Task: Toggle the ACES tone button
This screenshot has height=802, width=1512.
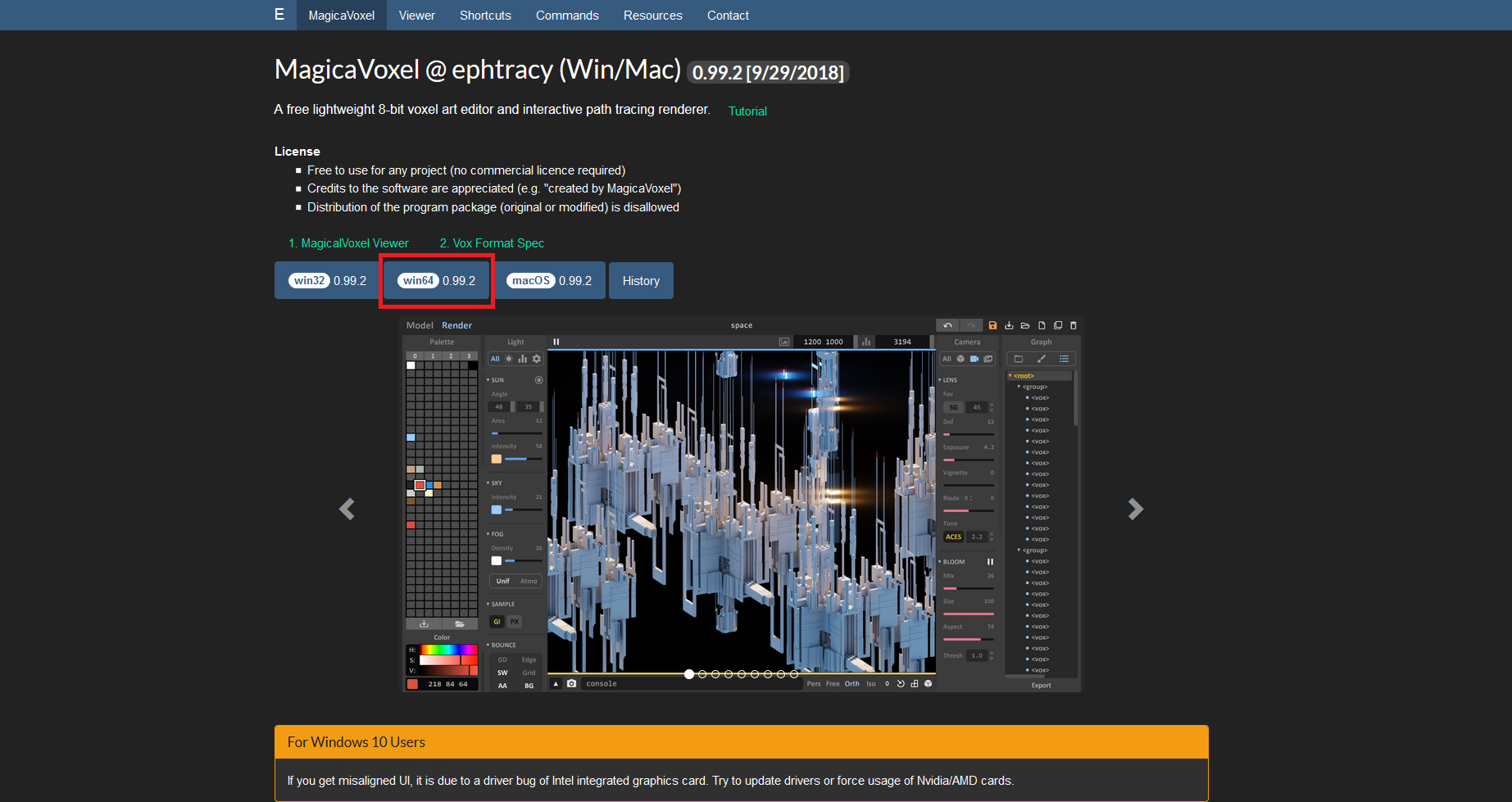Action: 954,537
